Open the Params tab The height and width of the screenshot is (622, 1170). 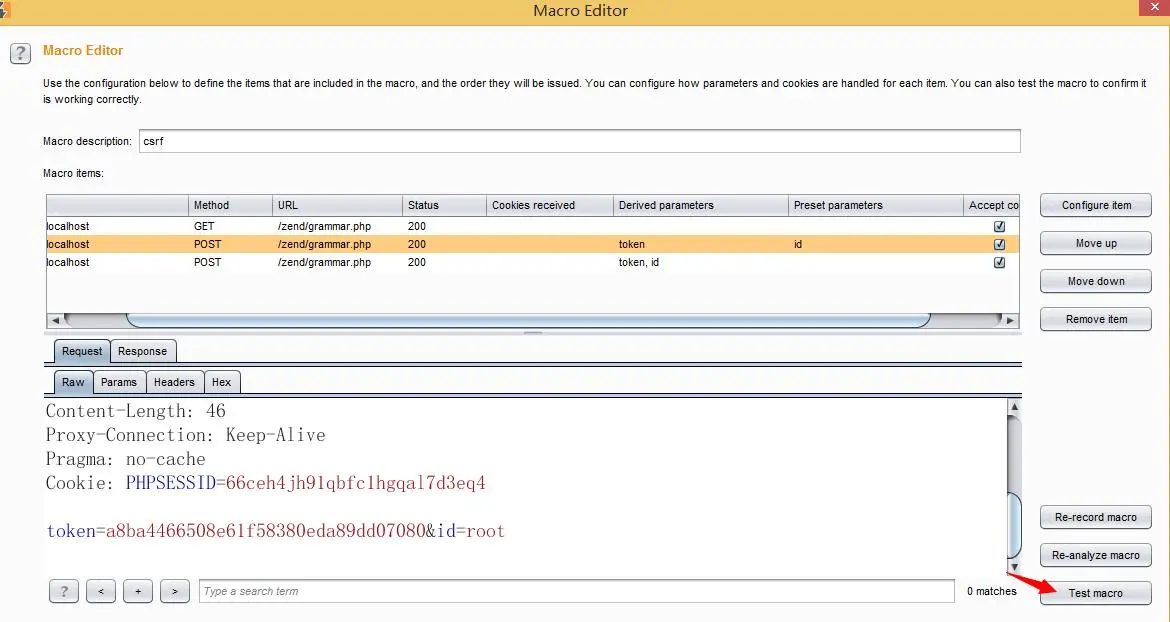pos(119,382)
